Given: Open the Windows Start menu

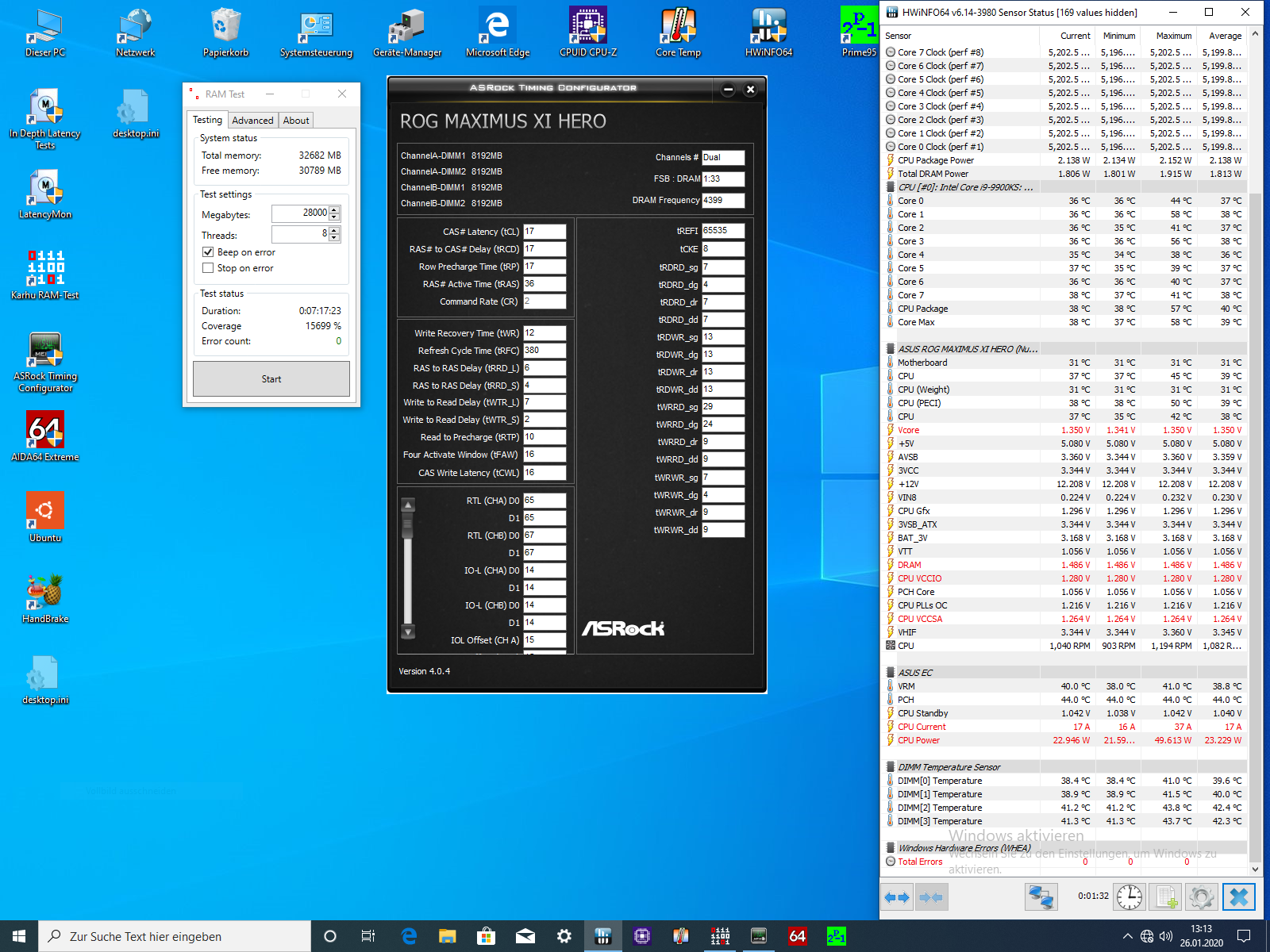Looking at the screenshot, I should tap(19, 936).
